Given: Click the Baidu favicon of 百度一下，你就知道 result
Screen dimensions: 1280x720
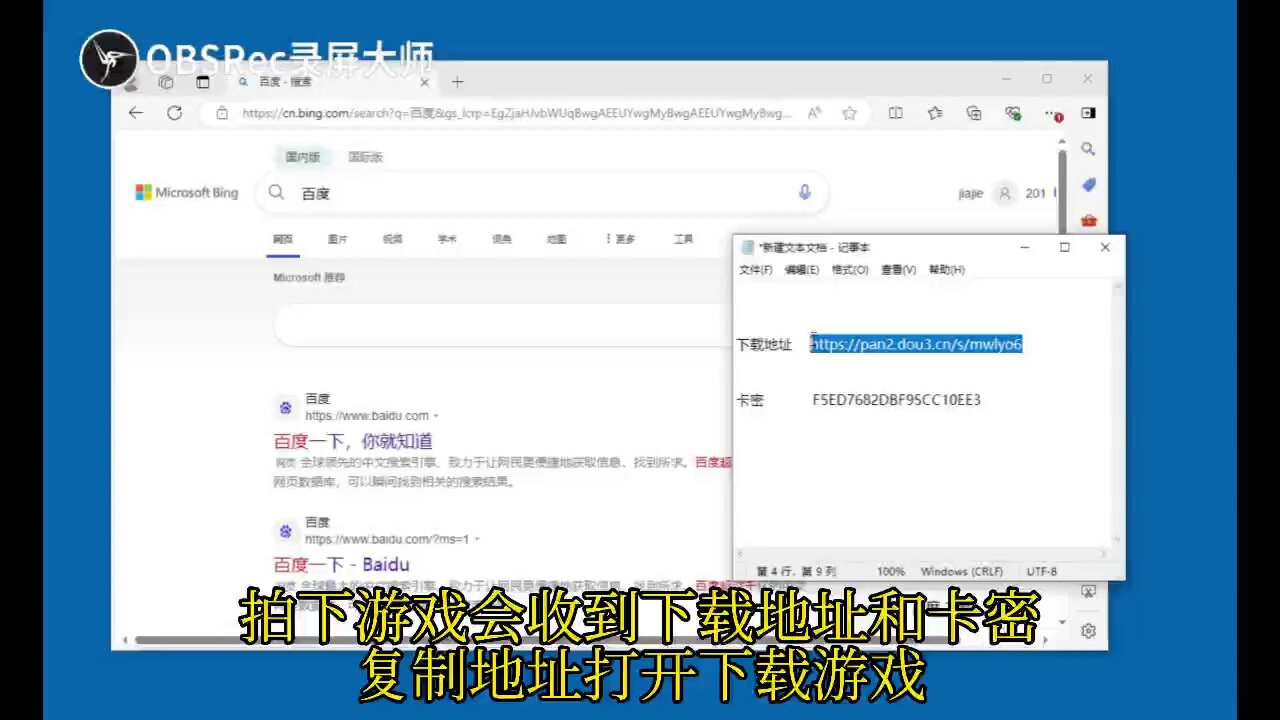Looking at the screenshot, I should click(x=285, y=407).
